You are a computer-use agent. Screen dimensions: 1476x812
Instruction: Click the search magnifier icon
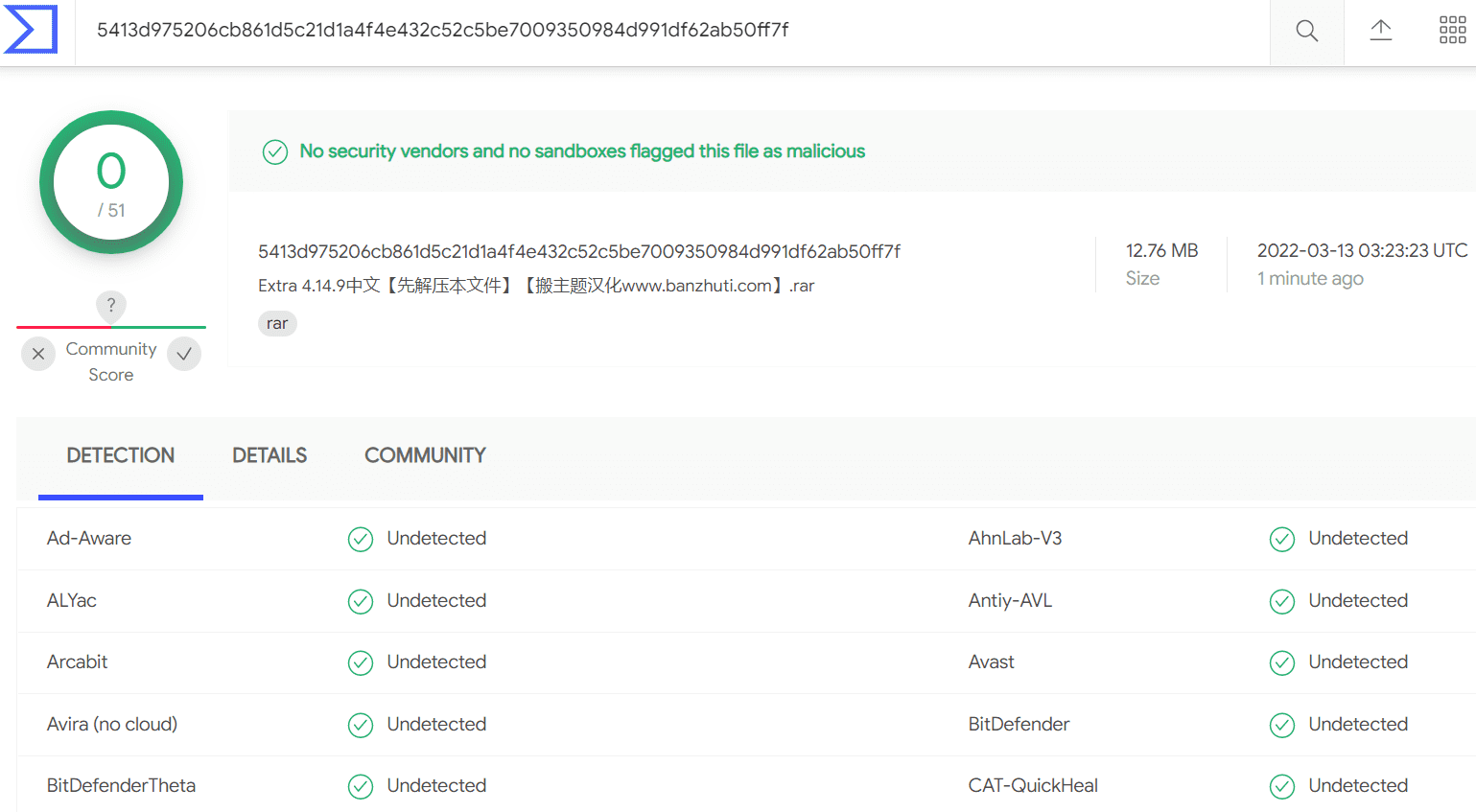pyautogui.click(x=1306, y=31)
